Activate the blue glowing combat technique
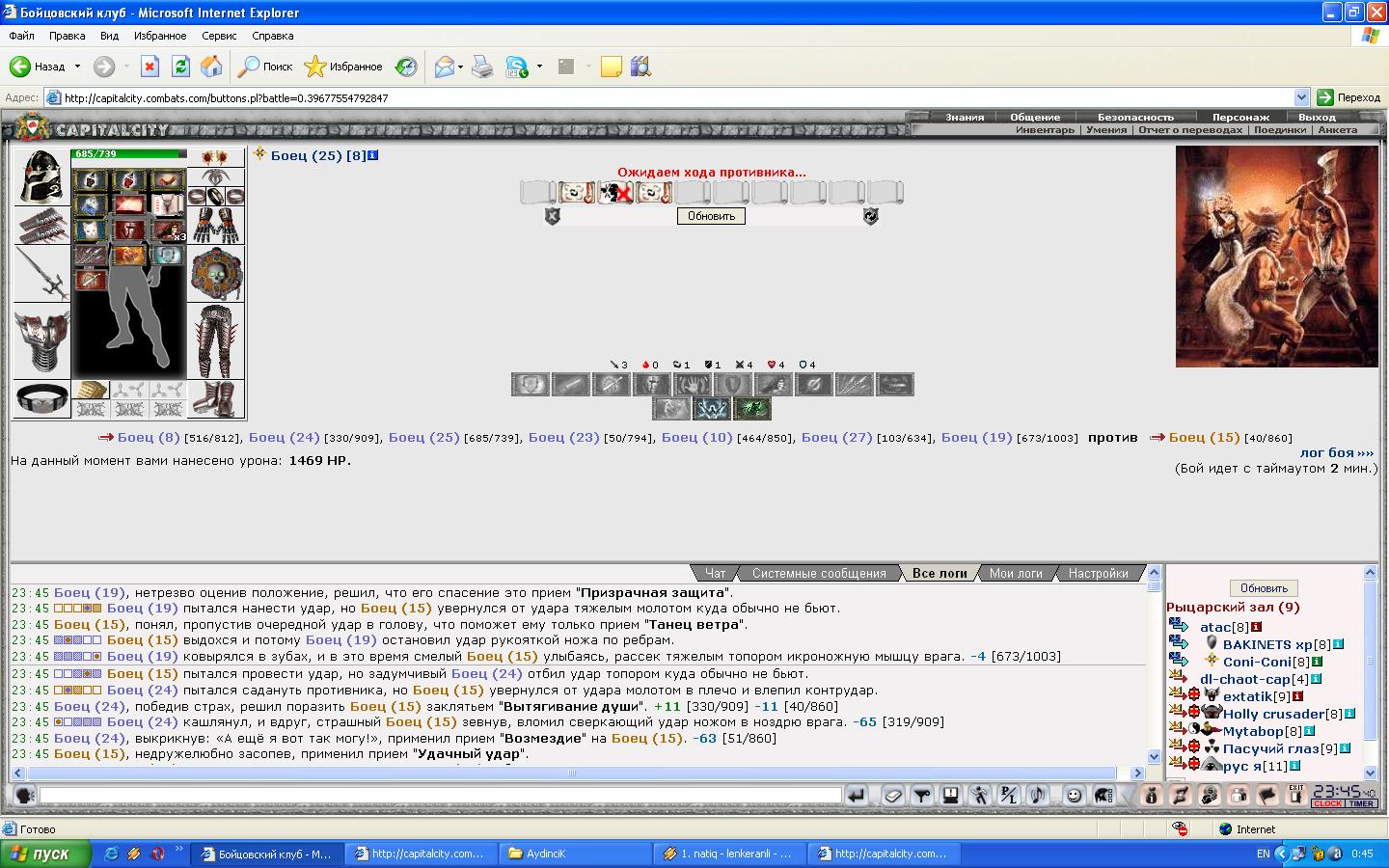Image resolution: width=1389 pixels, height=868 pixels. (x=712, y=409)
